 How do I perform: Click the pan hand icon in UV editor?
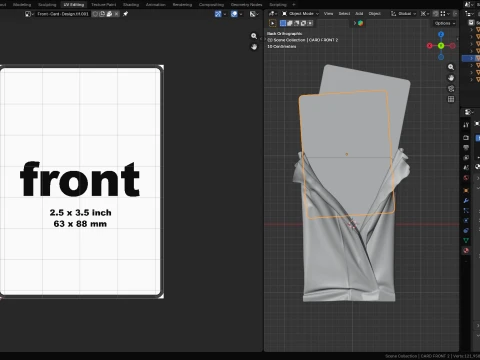(254, 47)
